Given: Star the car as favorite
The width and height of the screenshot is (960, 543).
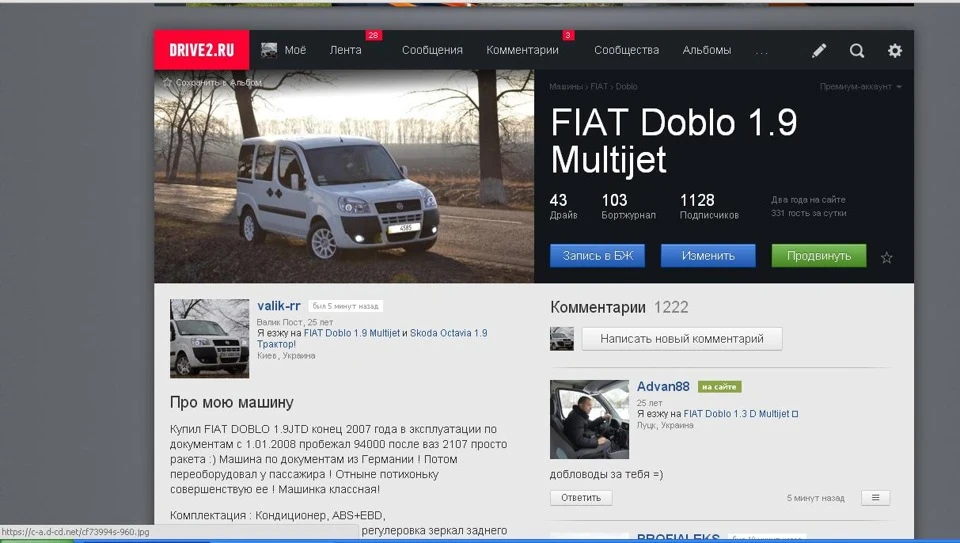Looking at the screenshot, I should click(x=886, y=258).
